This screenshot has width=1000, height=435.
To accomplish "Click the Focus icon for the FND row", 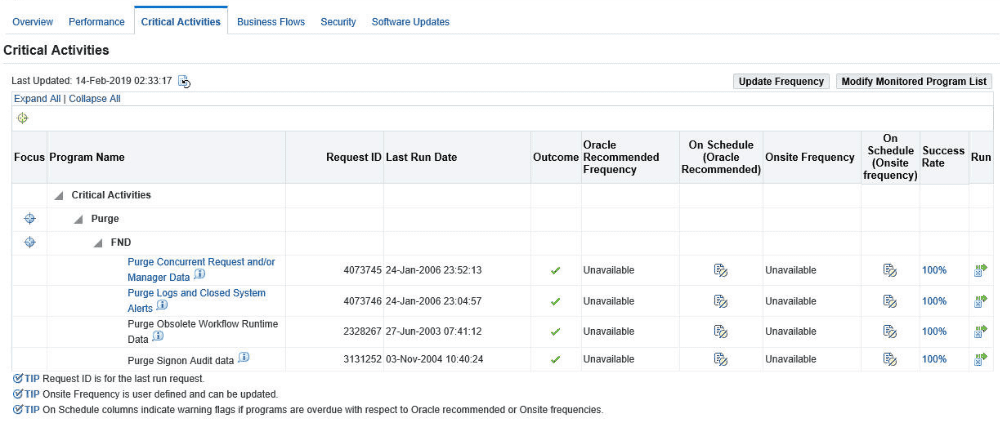I will [x=29, y=242].
